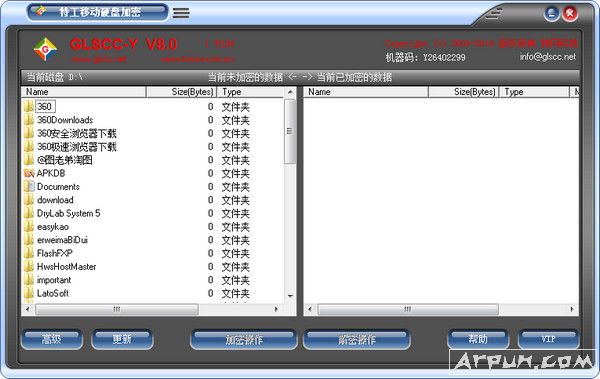Select the APKDB folder icon
This screenshot has height=379, width=600.
pyautogui.click(x=29, y=173)
